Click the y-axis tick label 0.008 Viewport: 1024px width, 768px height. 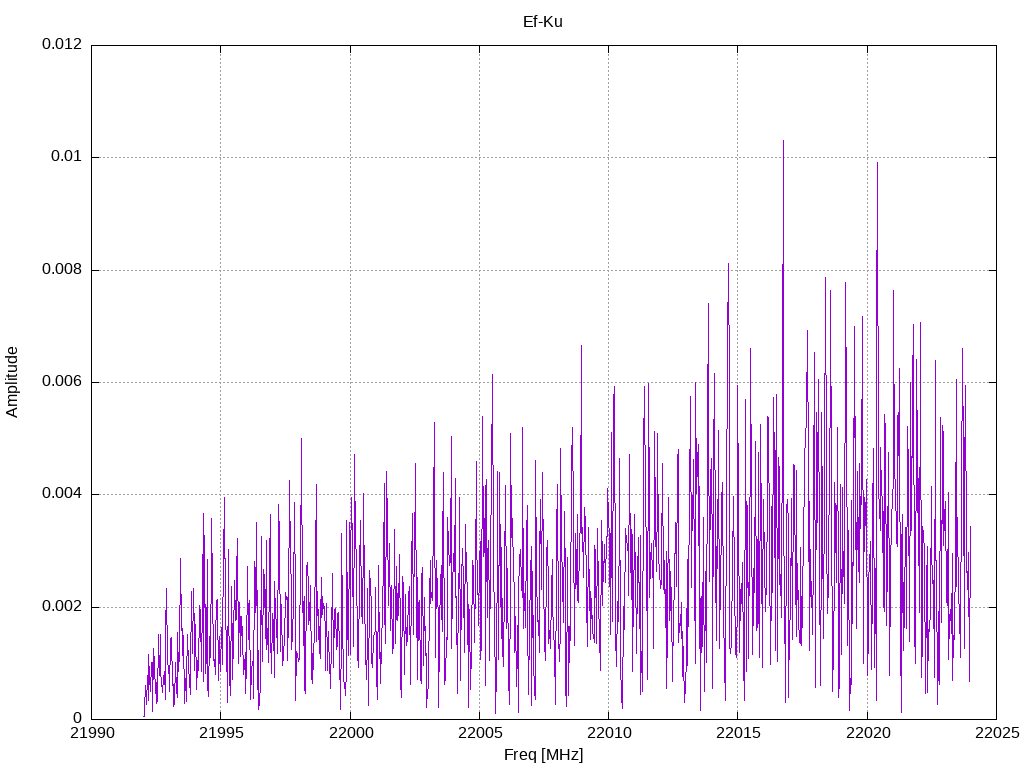[x=63, y=270]
